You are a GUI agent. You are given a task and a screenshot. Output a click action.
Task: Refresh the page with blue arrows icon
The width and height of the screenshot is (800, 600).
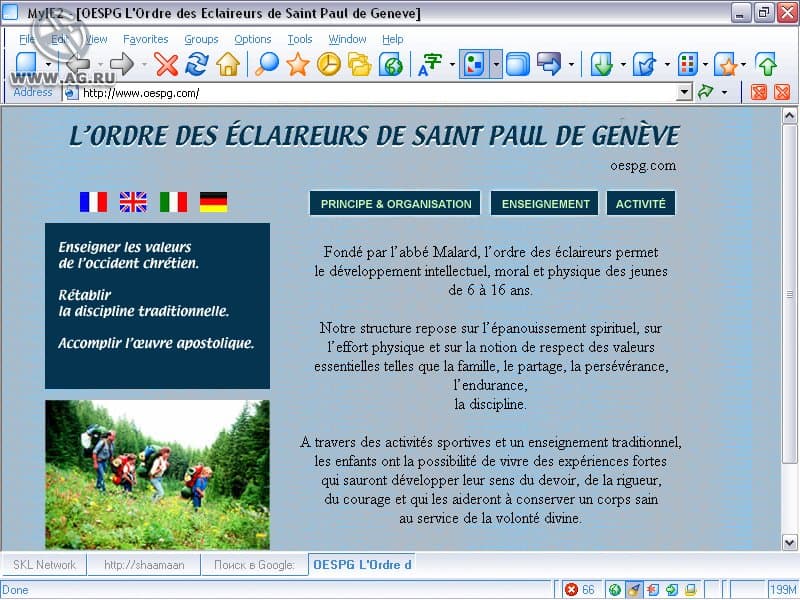pos(197,65)
